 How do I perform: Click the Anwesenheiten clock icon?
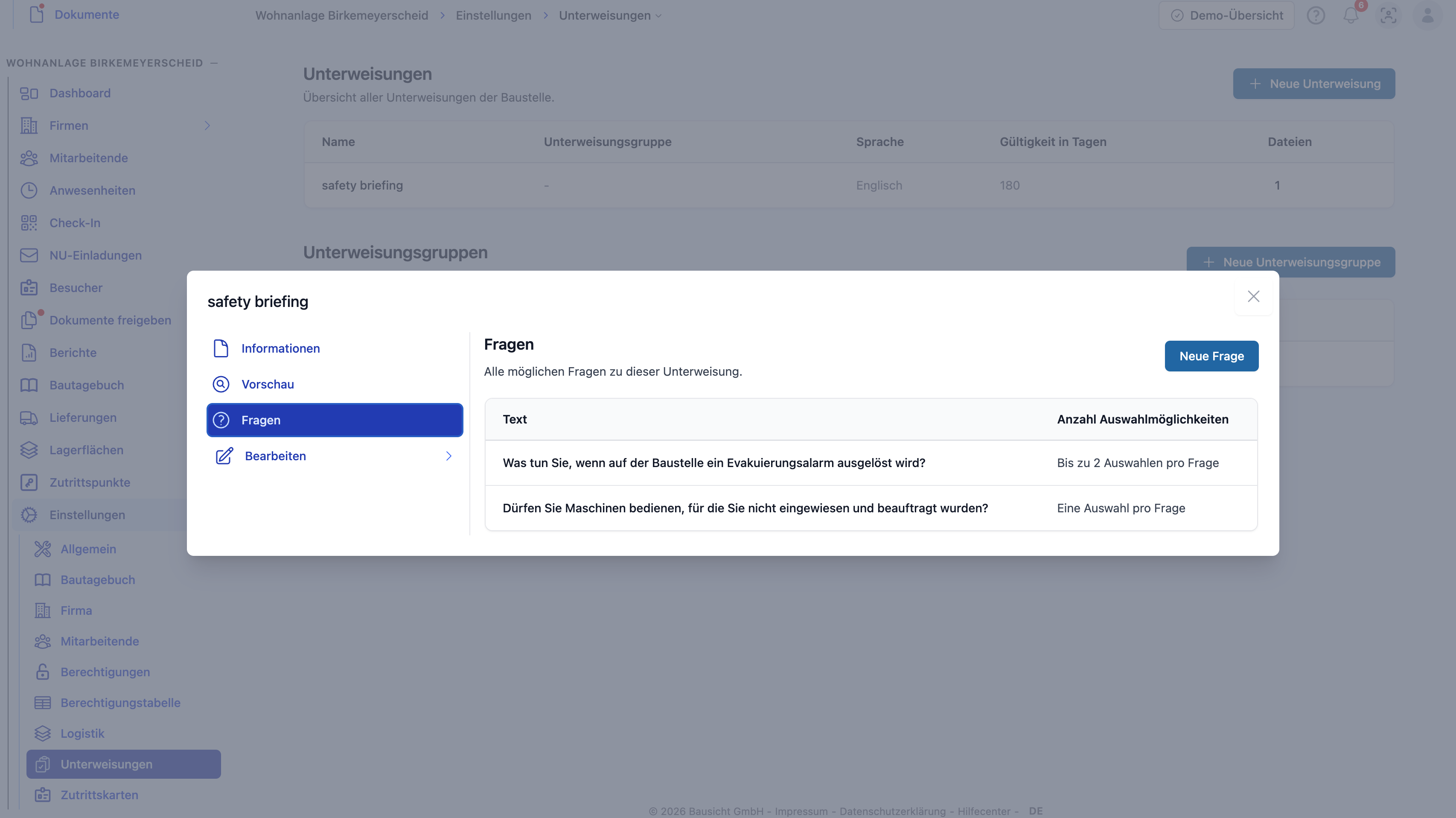[x=29, y=190]
